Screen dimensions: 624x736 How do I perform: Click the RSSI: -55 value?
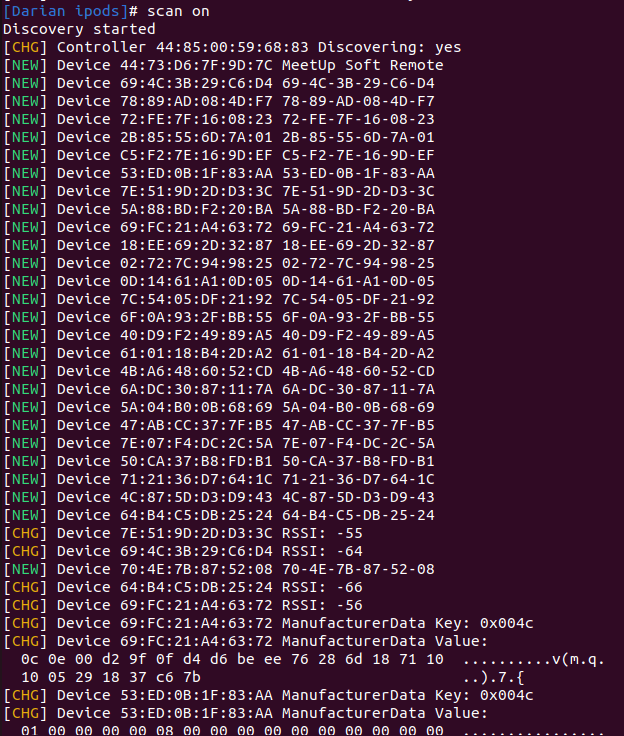tap(322, 533)
